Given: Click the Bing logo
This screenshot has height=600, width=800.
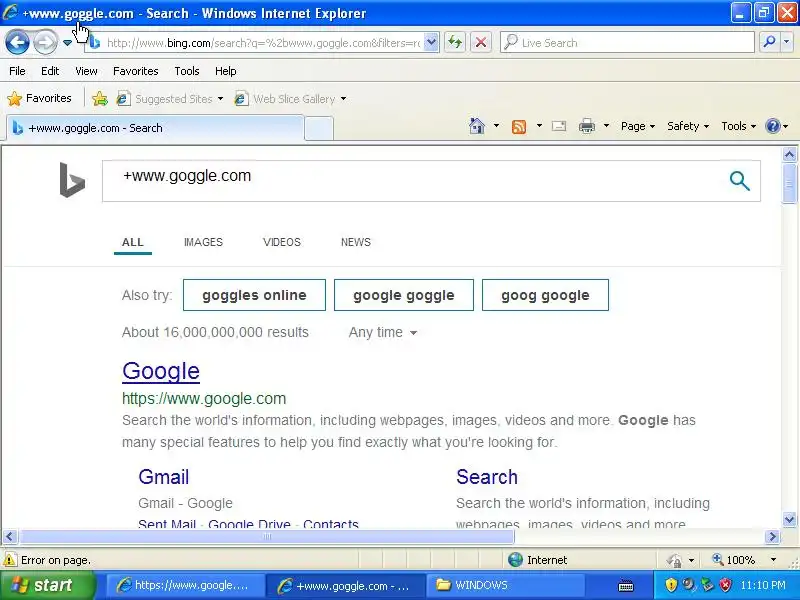Looking at the screenshot, I should coord(72,180).
